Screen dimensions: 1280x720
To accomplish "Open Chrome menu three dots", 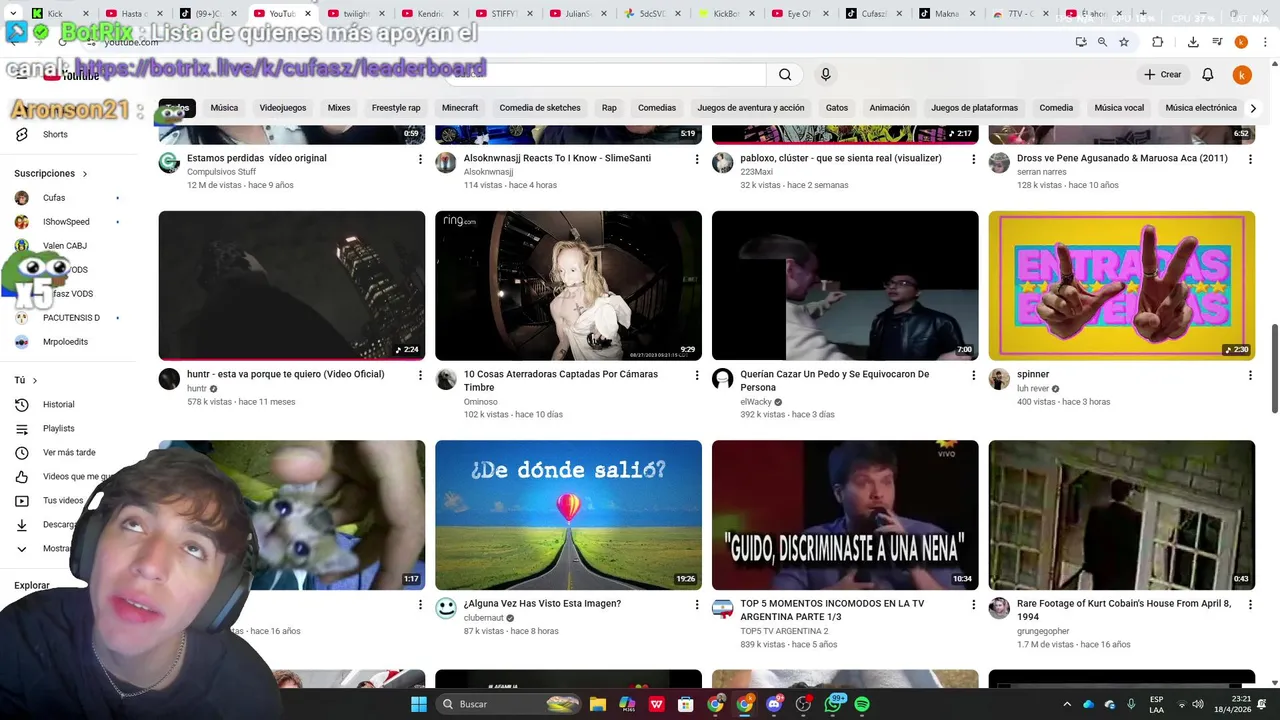I will tap(1265, 42).
